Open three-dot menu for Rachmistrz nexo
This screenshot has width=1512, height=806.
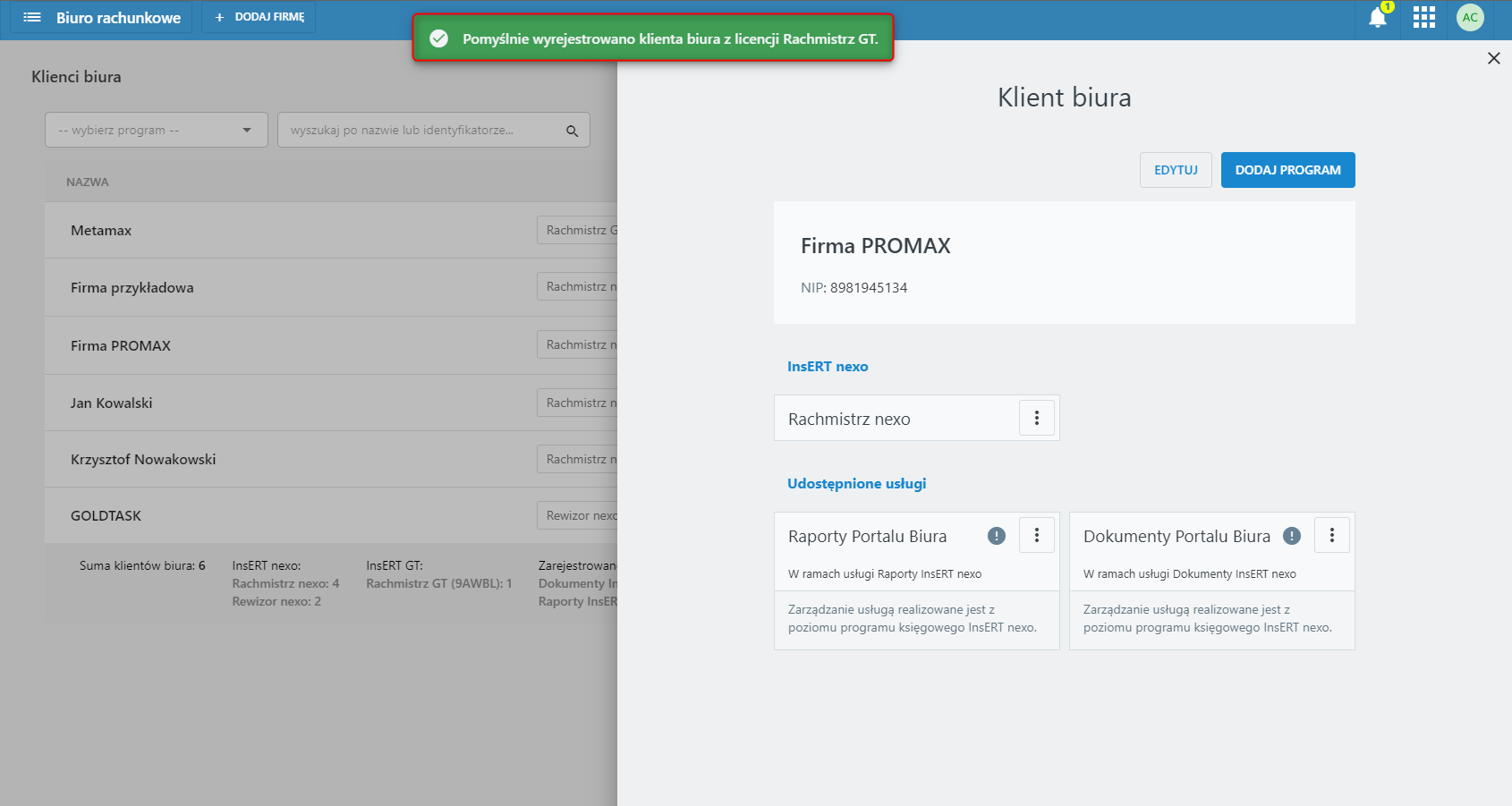[1037, 418]
